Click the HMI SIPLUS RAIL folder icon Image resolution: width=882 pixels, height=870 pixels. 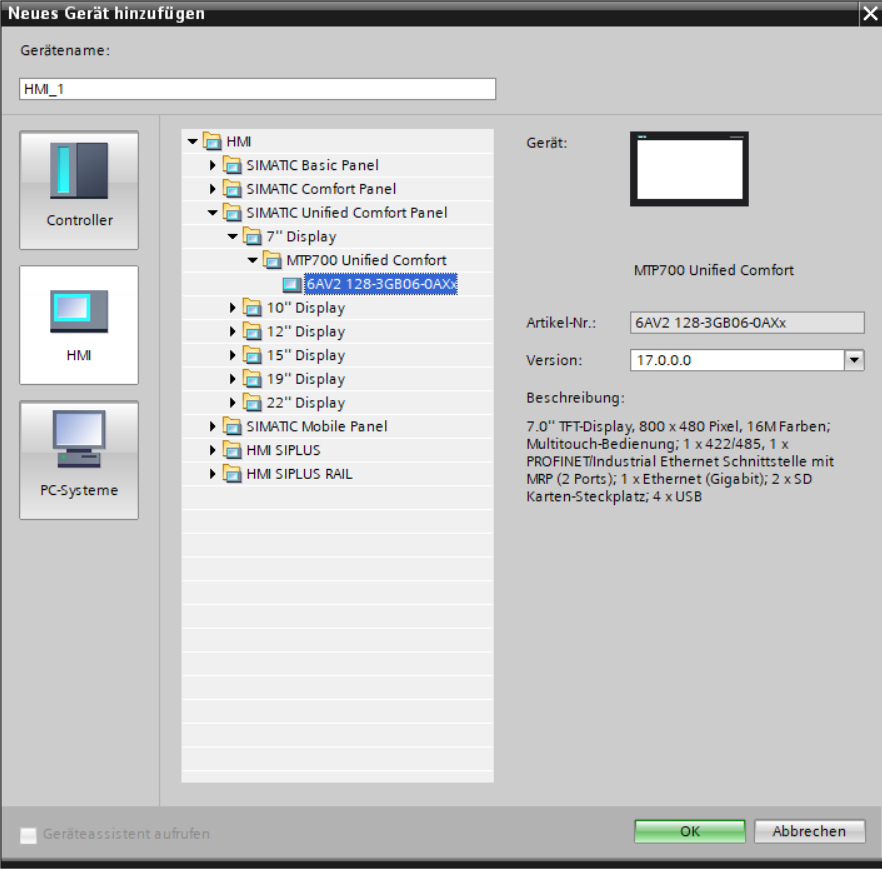point(232,474)
